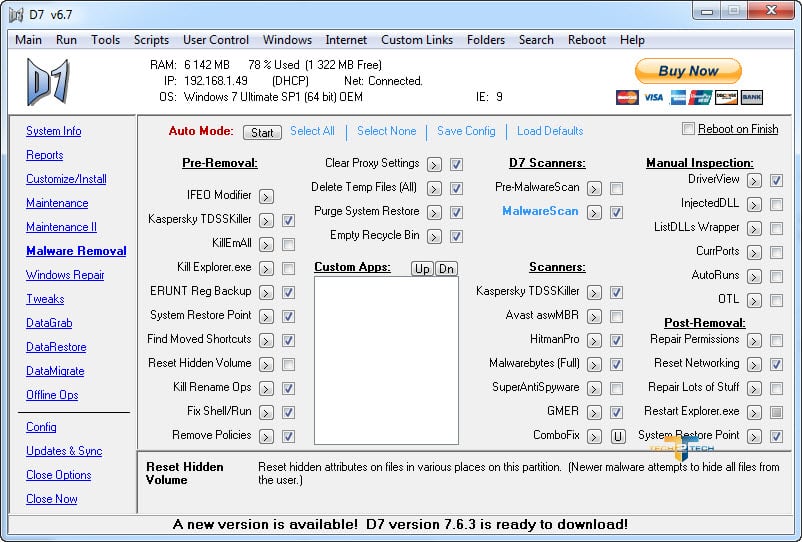802x542 pixels.
Task: Uncheck Clear Proxy Settings checkbox
Action: tap(457, 165)
